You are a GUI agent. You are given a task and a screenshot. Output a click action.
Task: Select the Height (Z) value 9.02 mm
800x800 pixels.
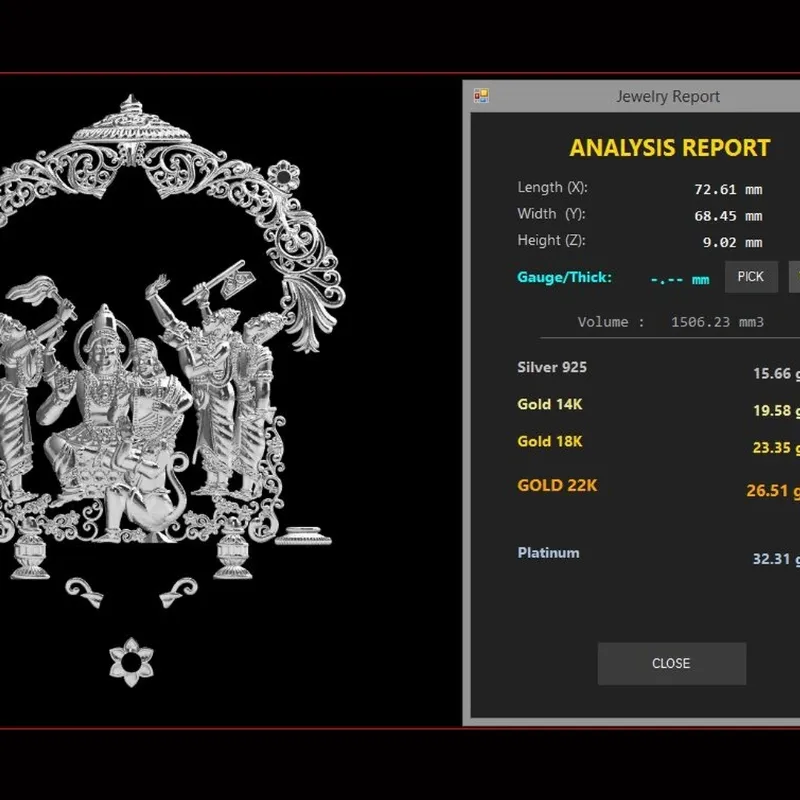tap(732, 242)
